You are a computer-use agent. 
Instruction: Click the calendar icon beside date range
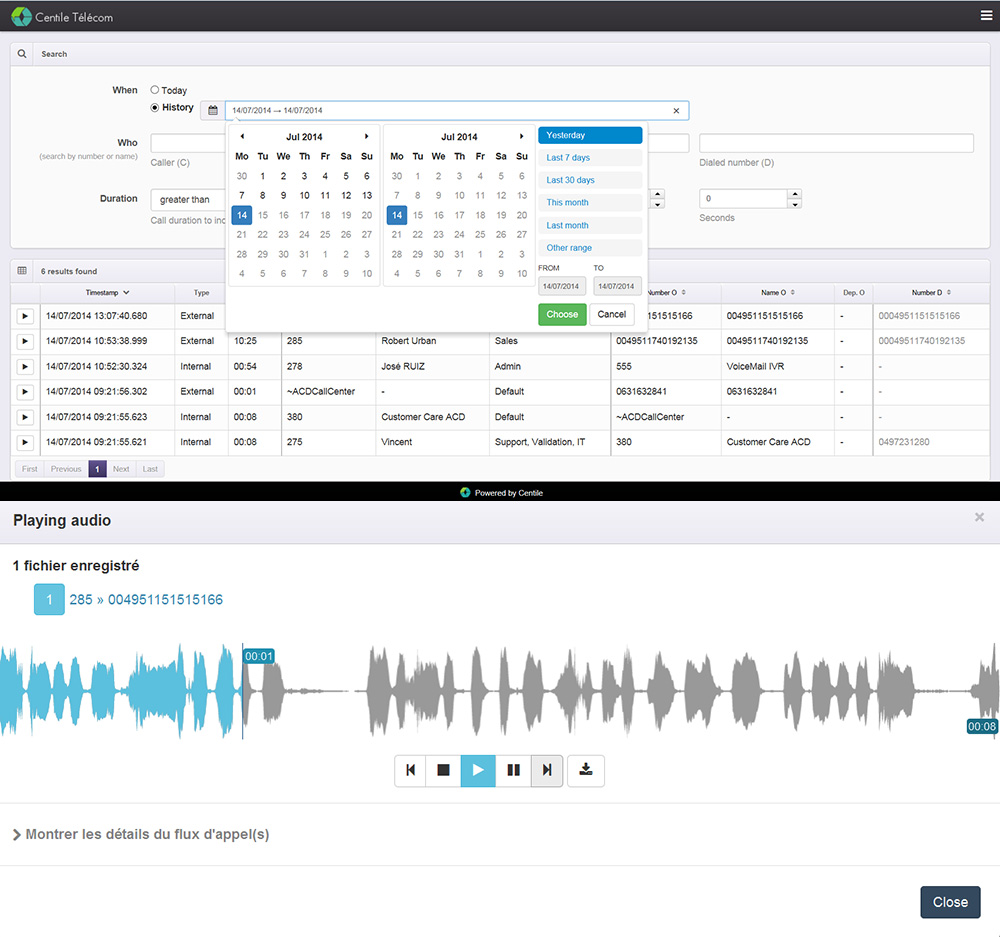pos(212,110)
